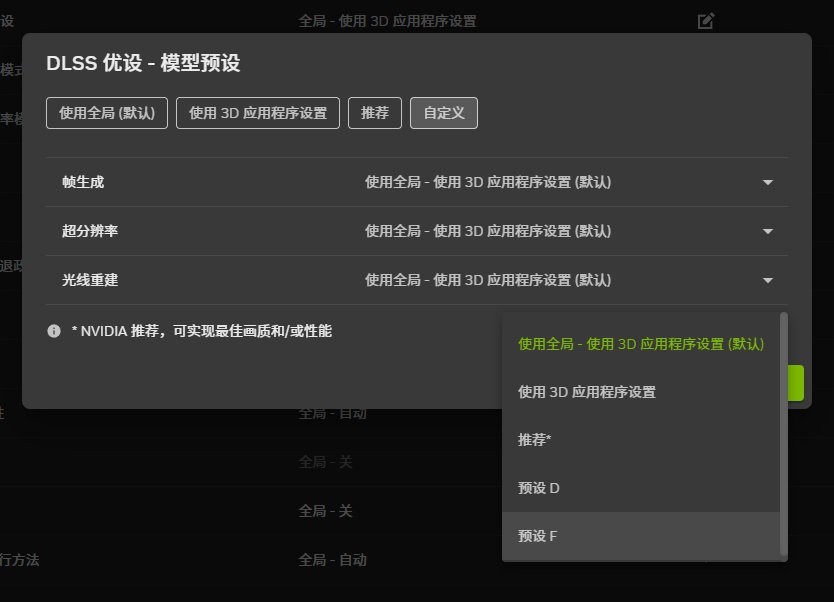Pick 使用 3D 应用程序设置 in dropdown list
Viewport: 834px width, 602px height.
coord(641,392)
